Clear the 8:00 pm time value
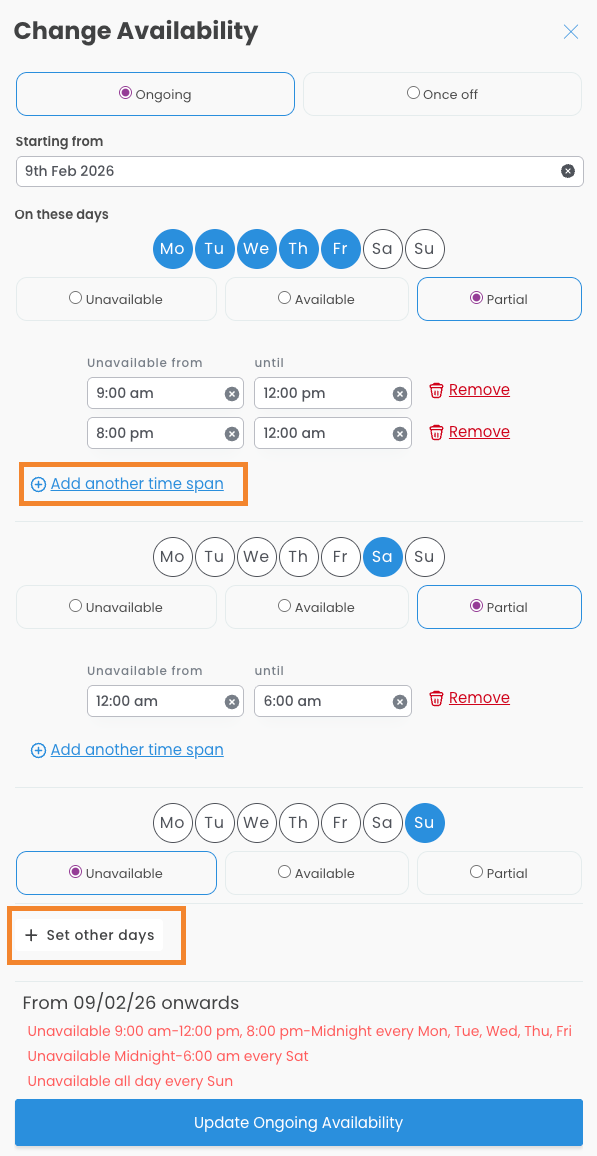 [231, 434]
